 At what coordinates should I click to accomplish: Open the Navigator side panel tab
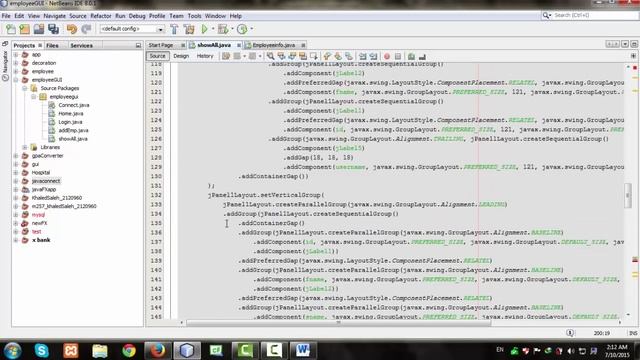click(x=5, y=66)
